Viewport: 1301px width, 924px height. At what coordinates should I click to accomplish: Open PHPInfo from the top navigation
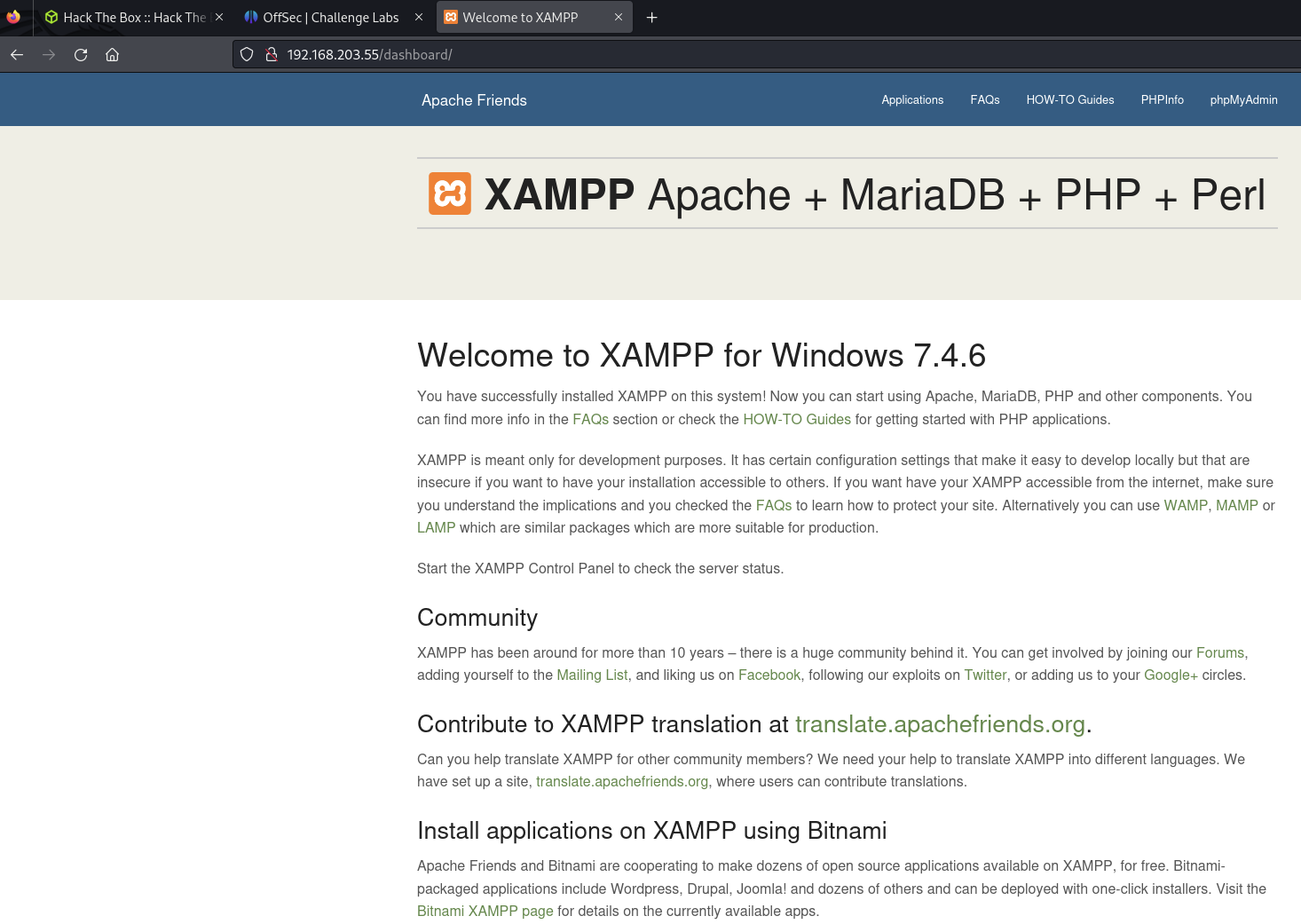pyautogui.click(x=1162, y=100)
